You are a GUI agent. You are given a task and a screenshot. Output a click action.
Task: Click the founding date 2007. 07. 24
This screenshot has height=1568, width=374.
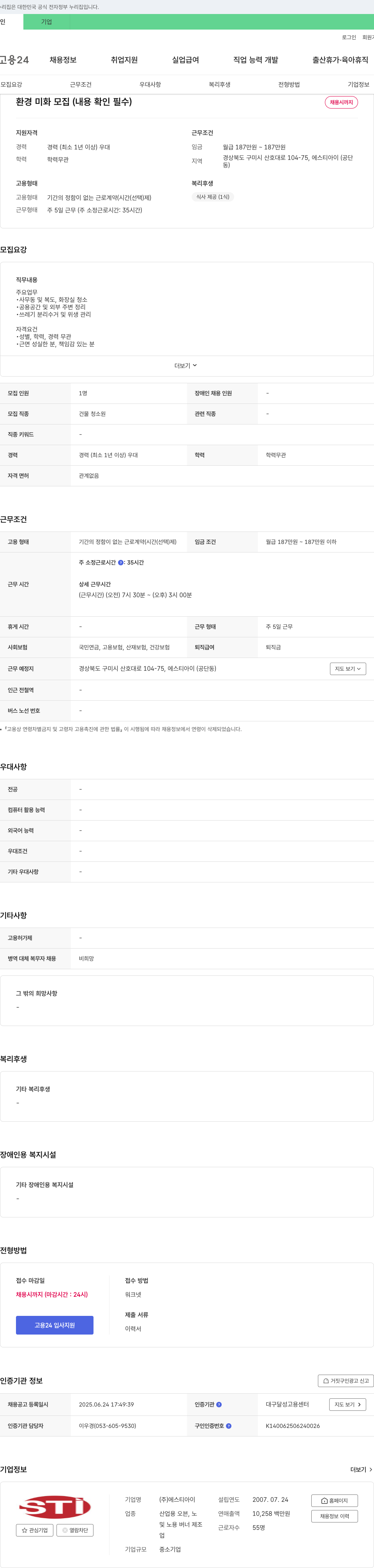270,1499
